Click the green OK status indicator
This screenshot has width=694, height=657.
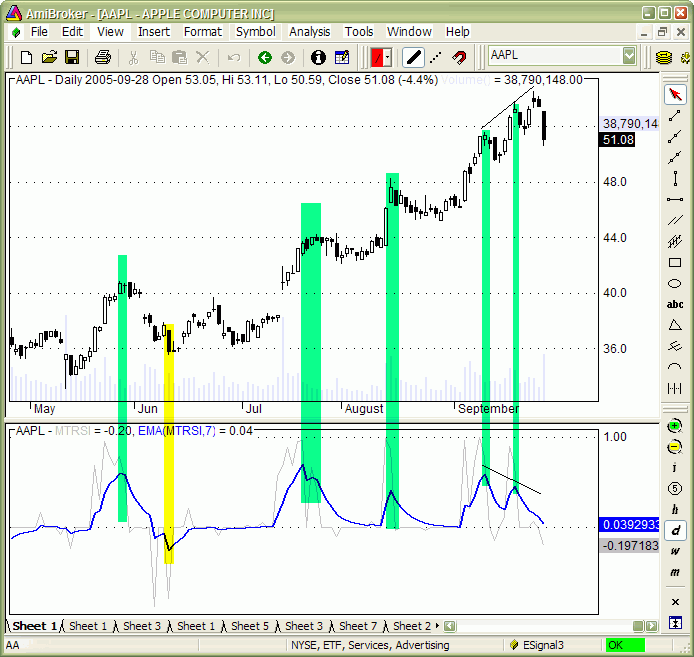coord(625,645)
